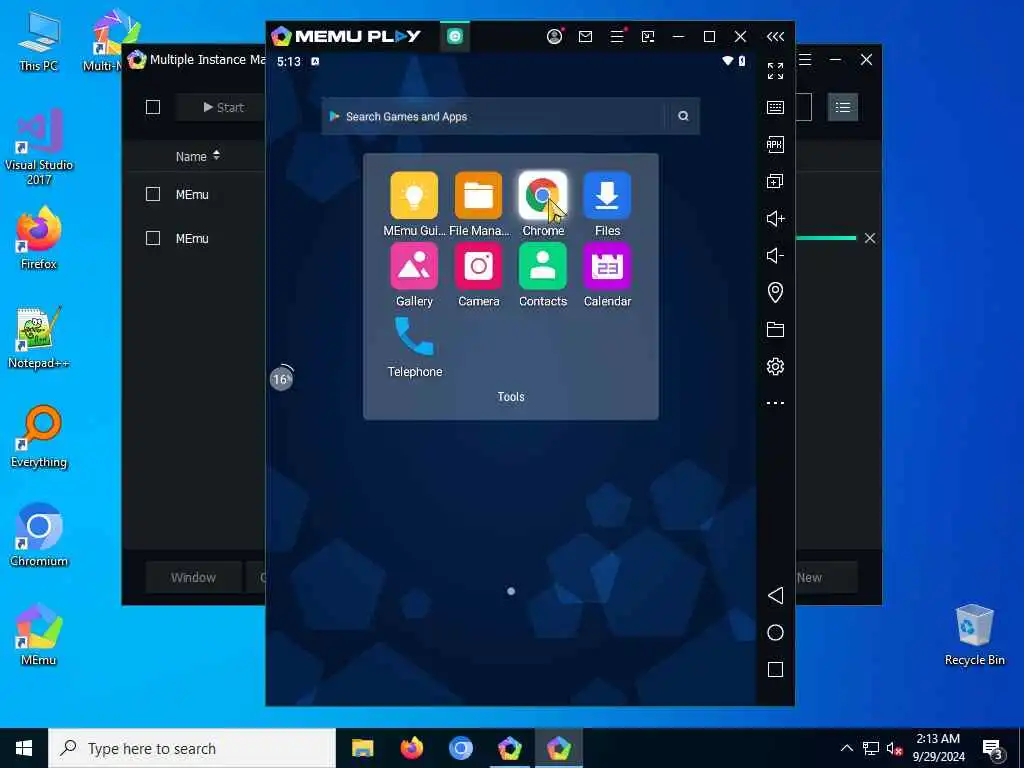1024x768 pixels.
Task: Click the search magnifier in Search Games bar
Action: tap(683, 116)
